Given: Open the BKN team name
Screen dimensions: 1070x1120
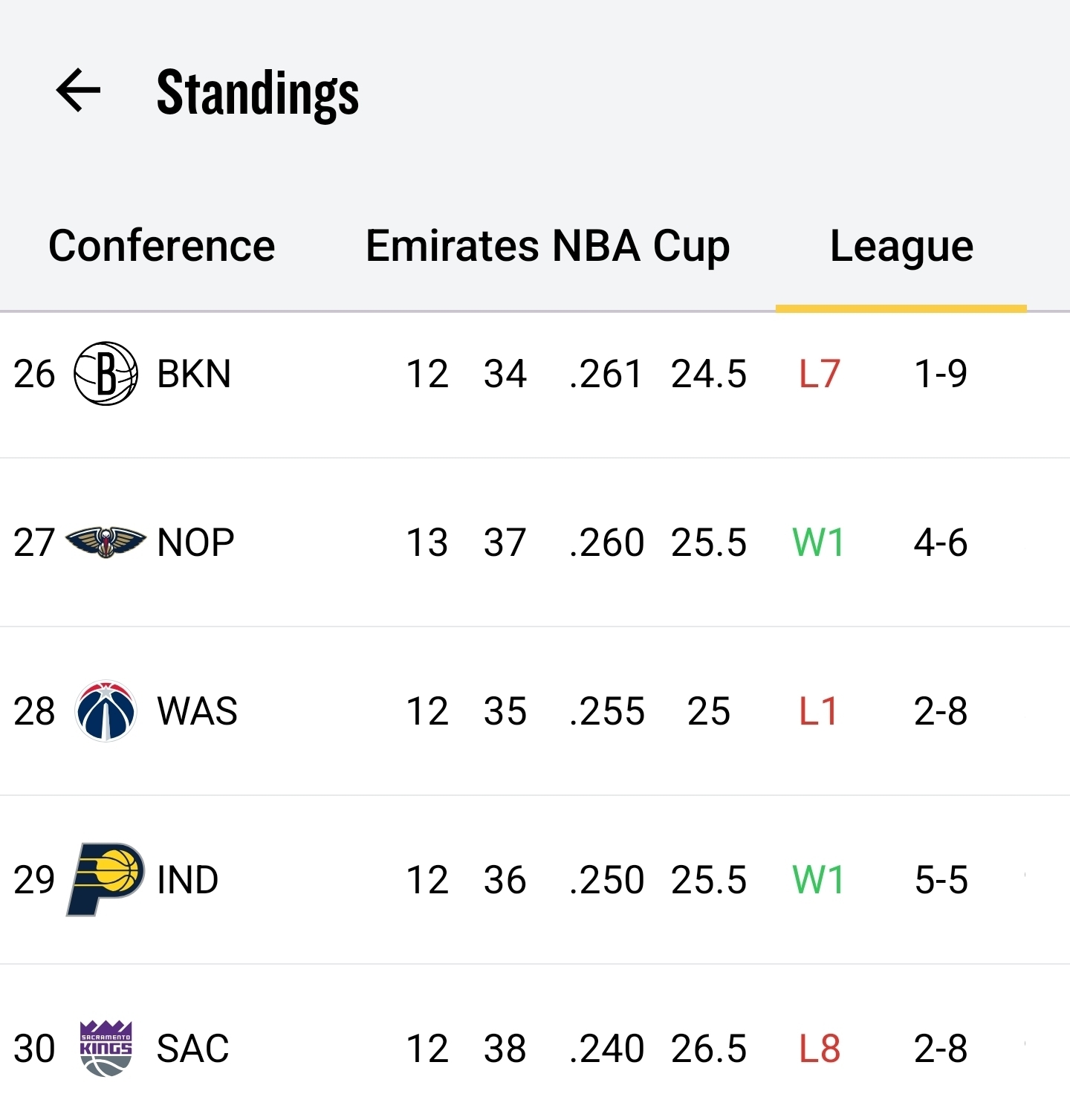Looking at the screenshot, I should 194,374.
